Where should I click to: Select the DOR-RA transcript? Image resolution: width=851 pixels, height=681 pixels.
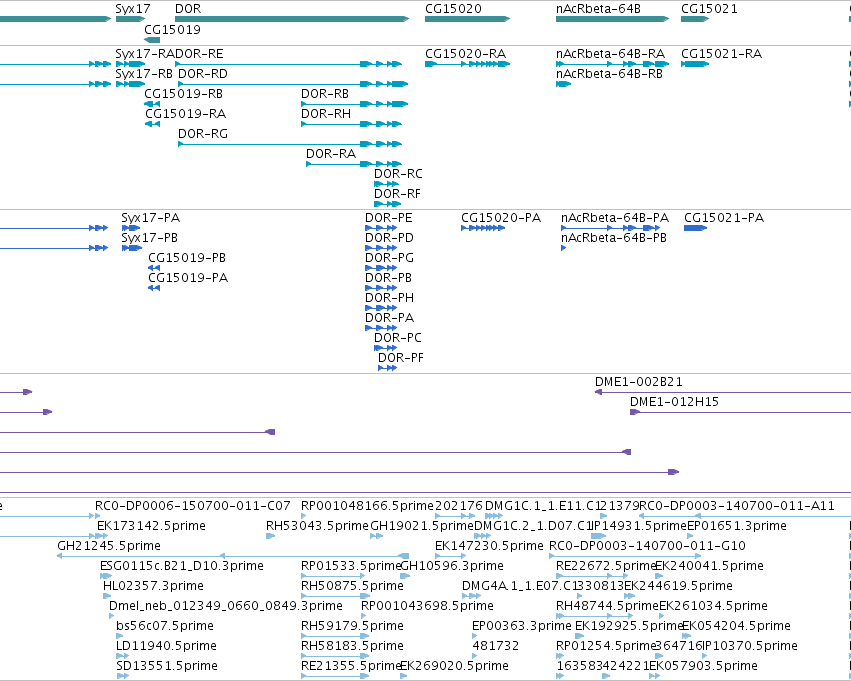[354, 164]
